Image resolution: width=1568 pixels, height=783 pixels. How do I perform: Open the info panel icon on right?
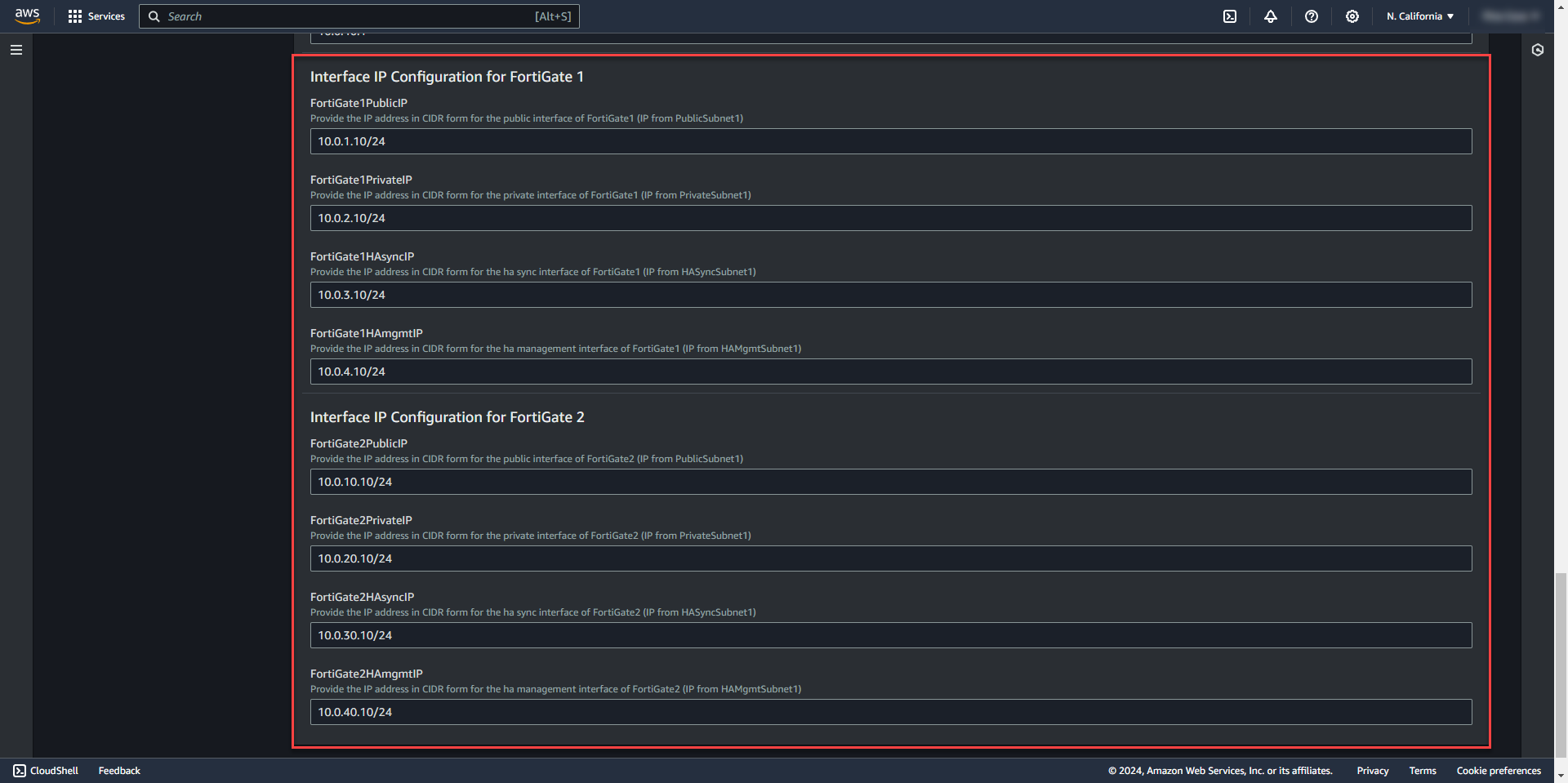coord(1538,50)
